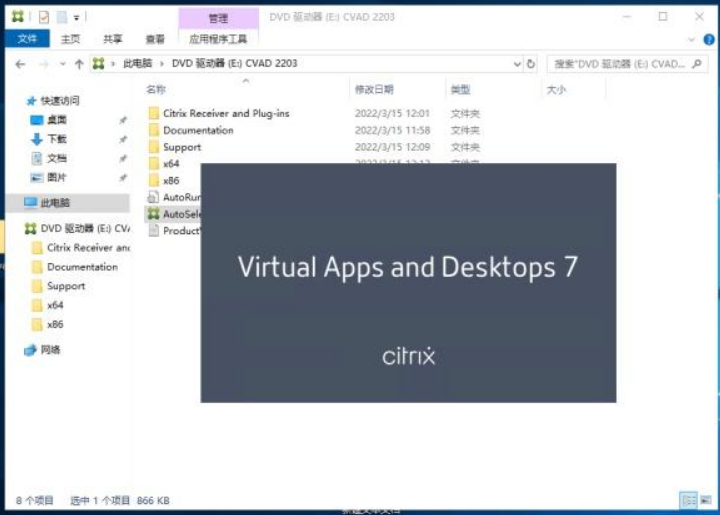Sort files by 名称 column
720x515 pixels.
point(156,90)
